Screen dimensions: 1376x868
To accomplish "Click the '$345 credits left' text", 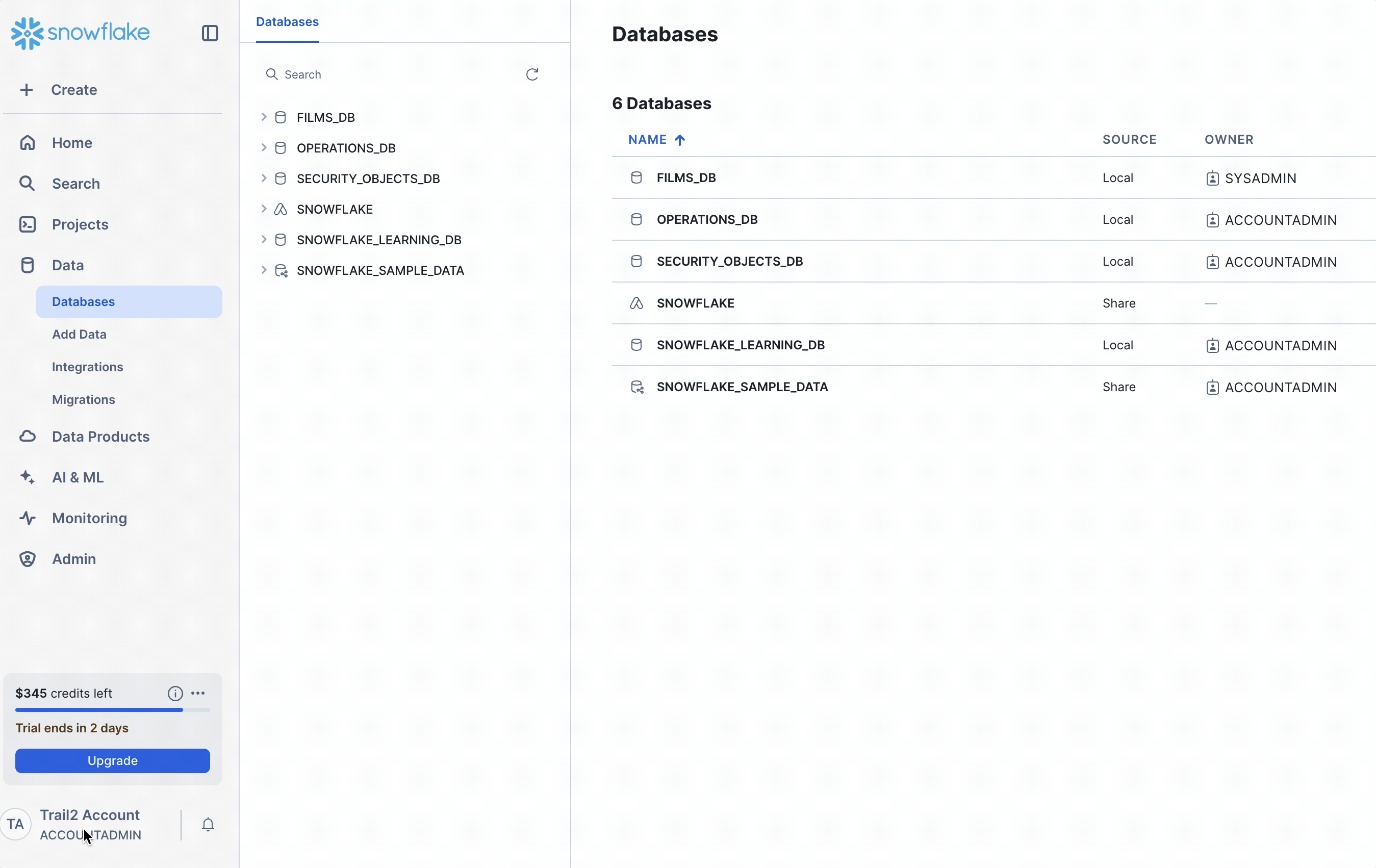I will (x=63, y=693).
